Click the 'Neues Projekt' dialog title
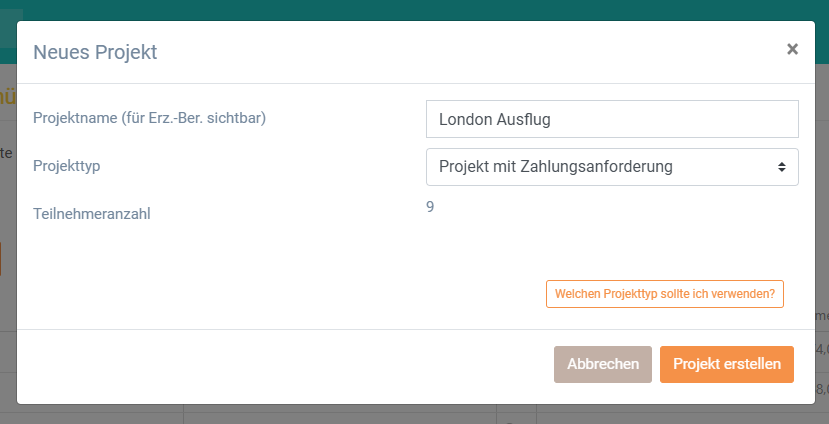 [x=95, y=52]
